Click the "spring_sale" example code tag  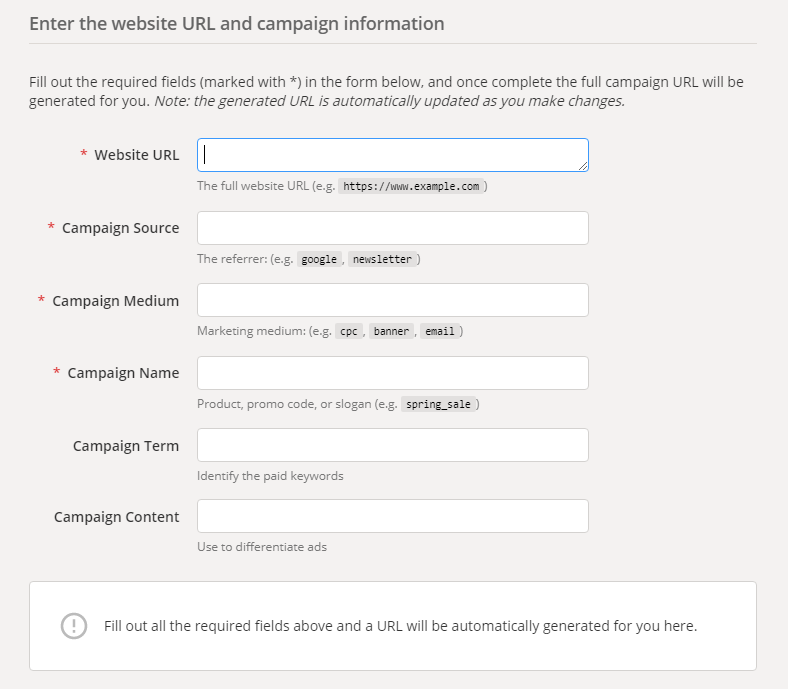click(439, 404)
